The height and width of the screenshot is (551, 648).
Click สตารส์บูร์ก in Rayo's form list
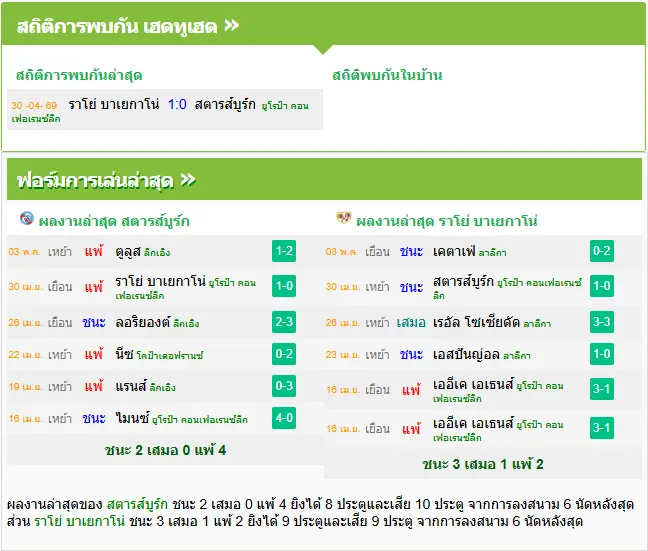pos(463,281)
